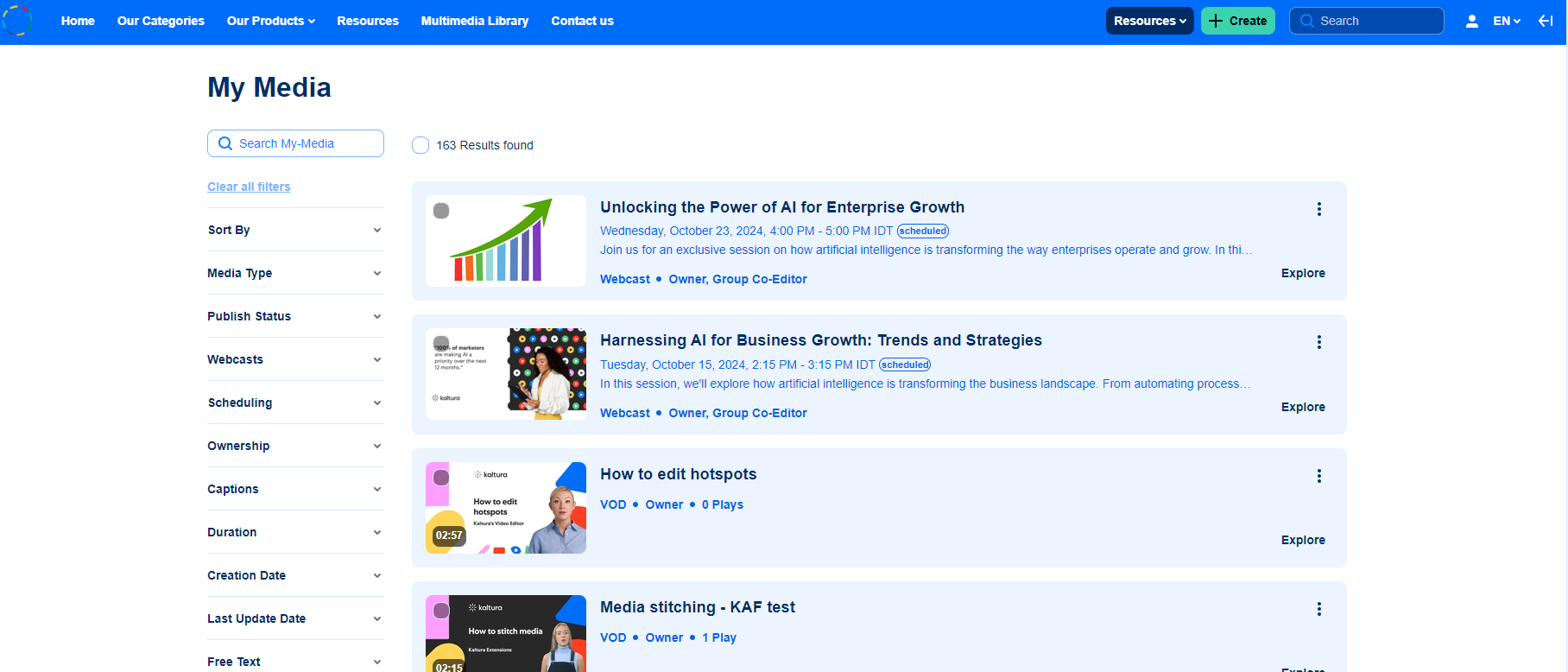Screen dimensions: 1568x672
Task: Expand the Ownership filter
Action: click(x=295, y=446)
